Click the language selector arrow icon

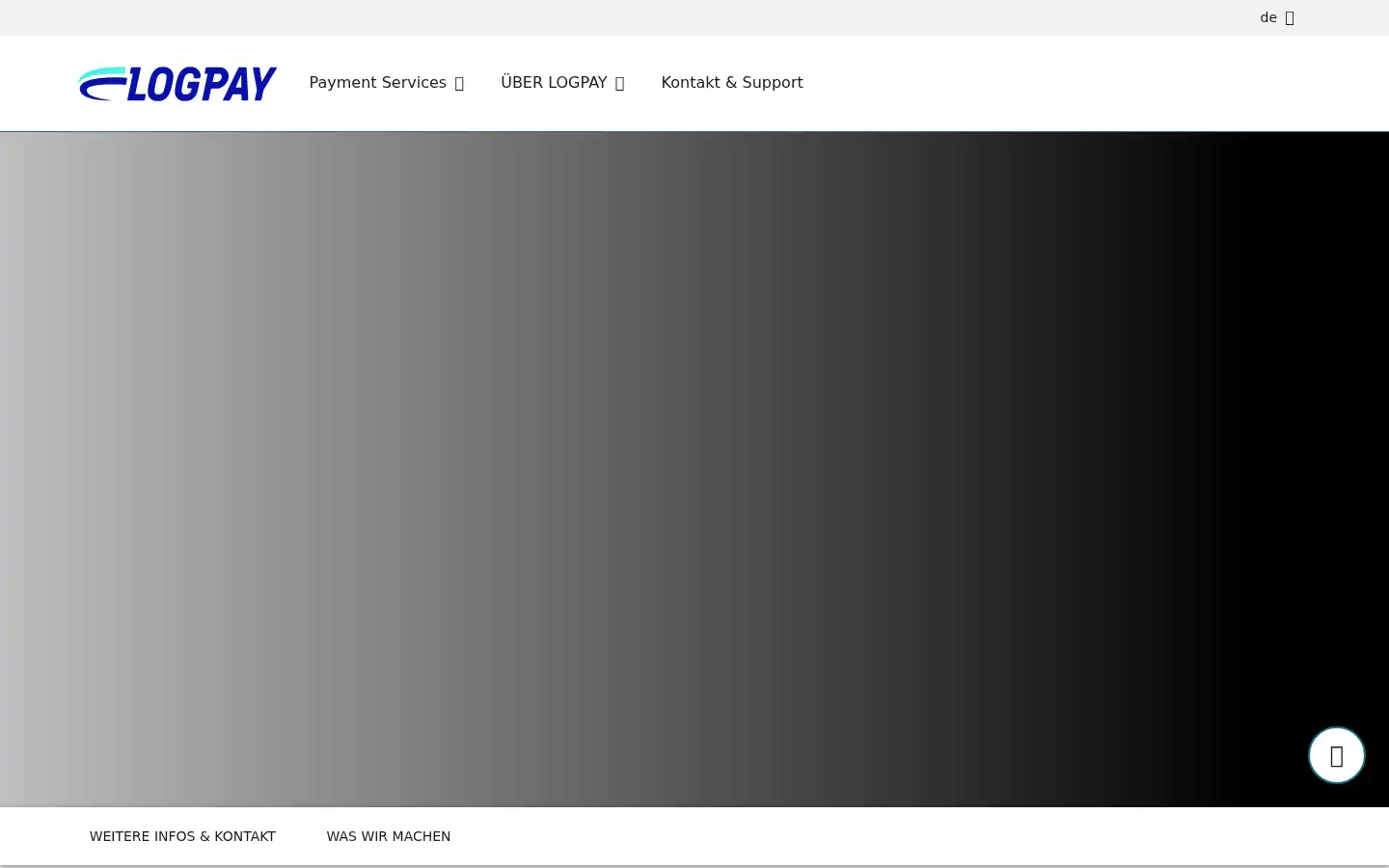point(1290,18)
